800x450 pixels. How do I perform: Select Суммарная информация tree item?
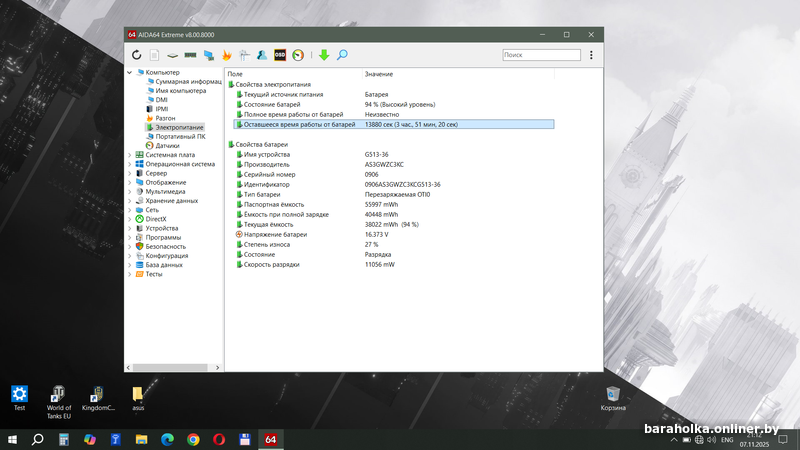(x=188, y=81)
